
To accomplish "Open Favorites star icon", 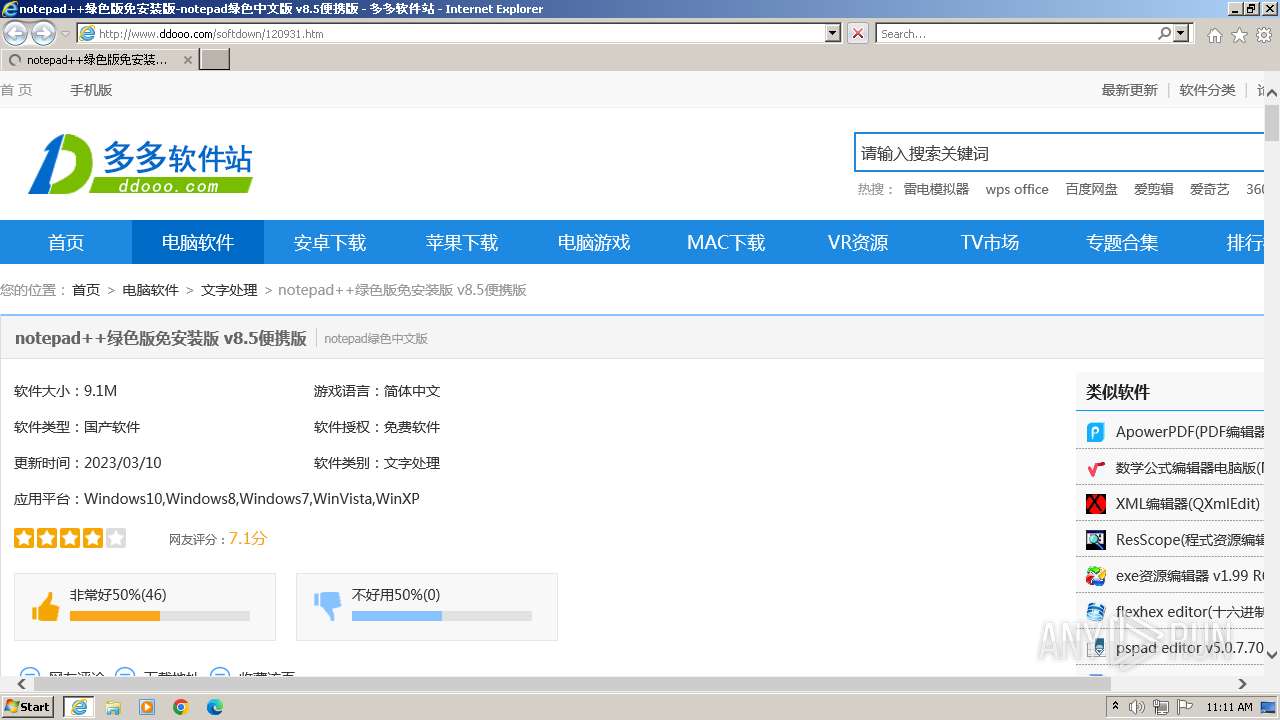I will pos(1239,35).
